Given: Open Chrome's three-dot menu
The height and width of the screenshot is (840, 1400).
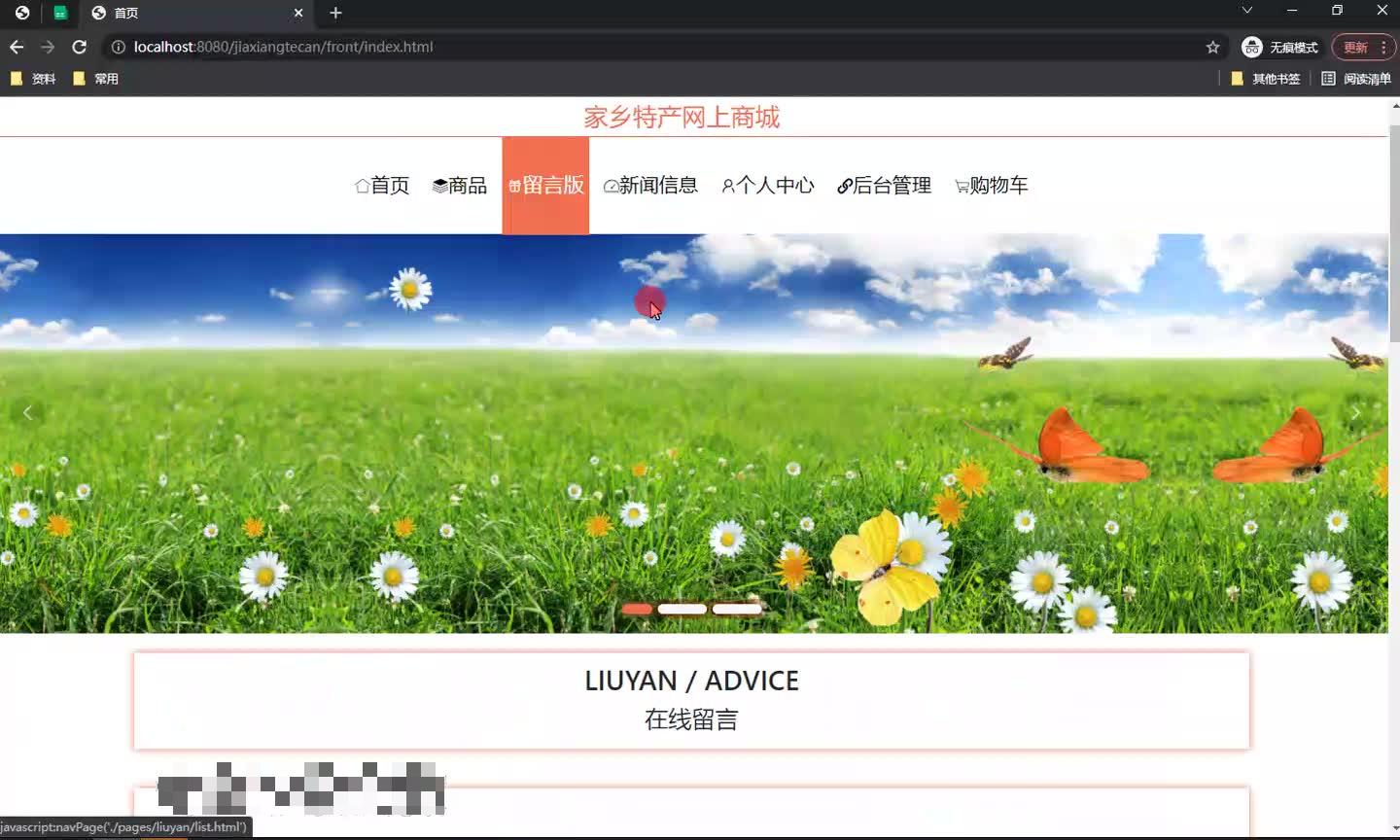Looking at the screenshot, I should [1384, 47].
